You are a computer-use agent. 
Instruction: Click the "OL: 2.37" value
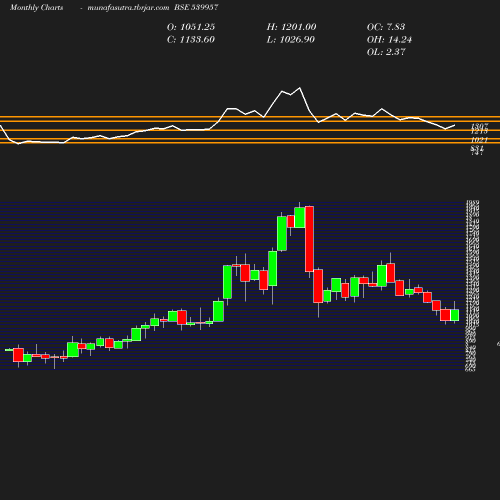tap(386, 52)
